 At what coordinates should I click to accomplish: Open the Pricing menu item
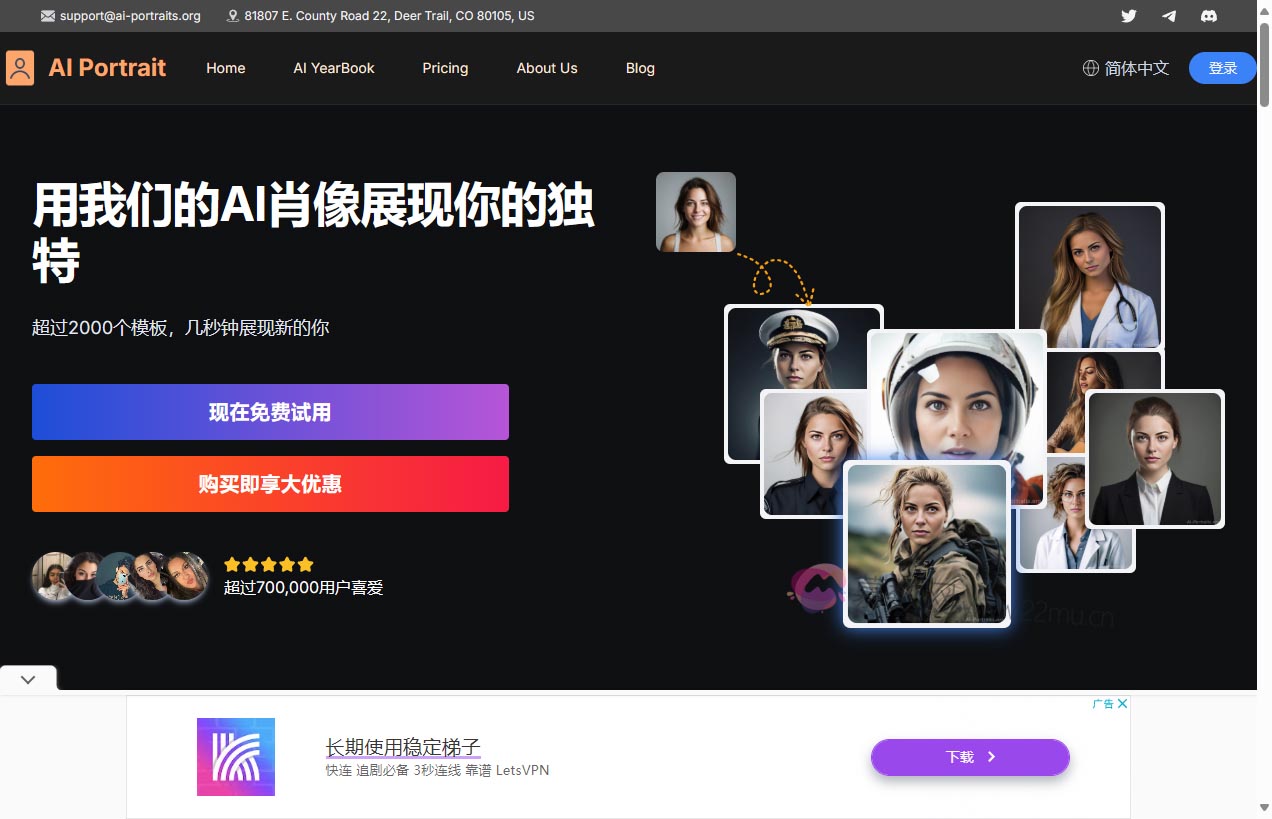tap(445, 68)
